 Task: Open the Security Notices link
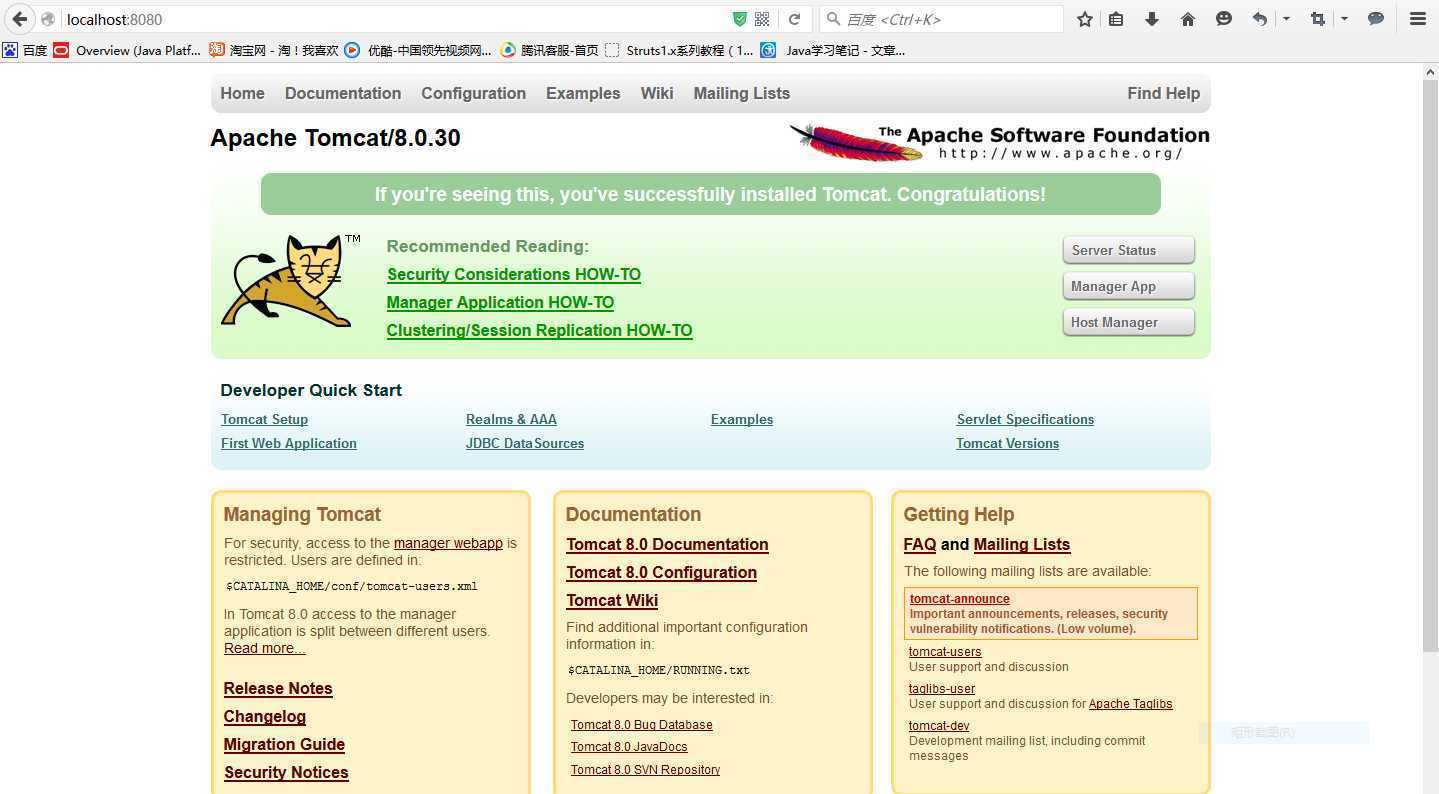286,772
